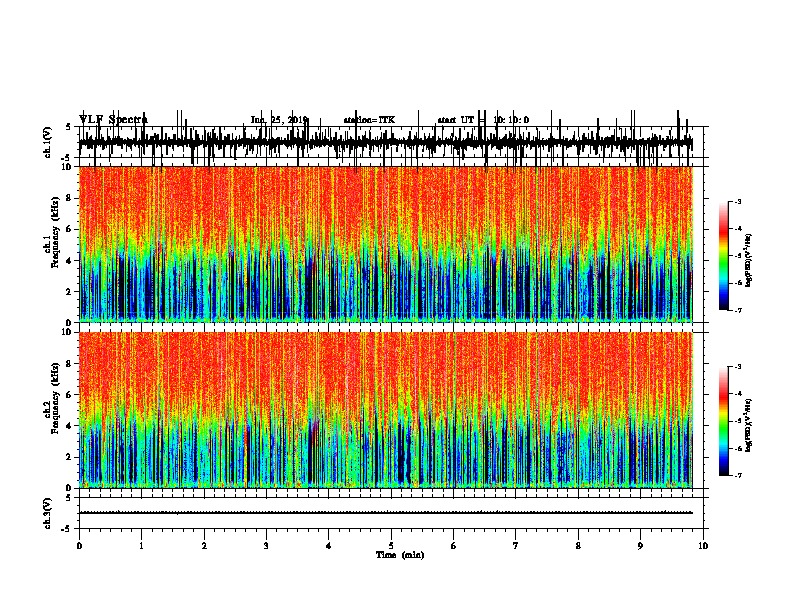Click the ch.2 spectrogram panel
The image size is (792, 612).
coord(385,410)
